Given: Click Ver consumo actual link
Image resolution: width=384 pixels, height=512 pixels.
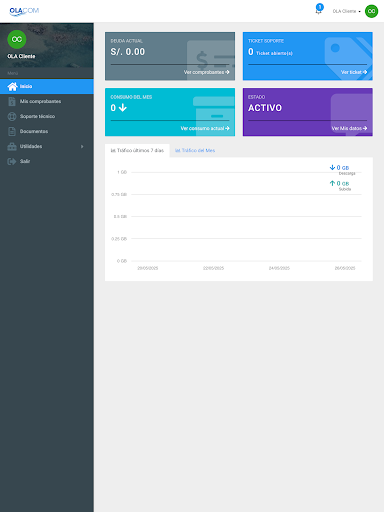Looking at the screenshot, I should [205, 128].
